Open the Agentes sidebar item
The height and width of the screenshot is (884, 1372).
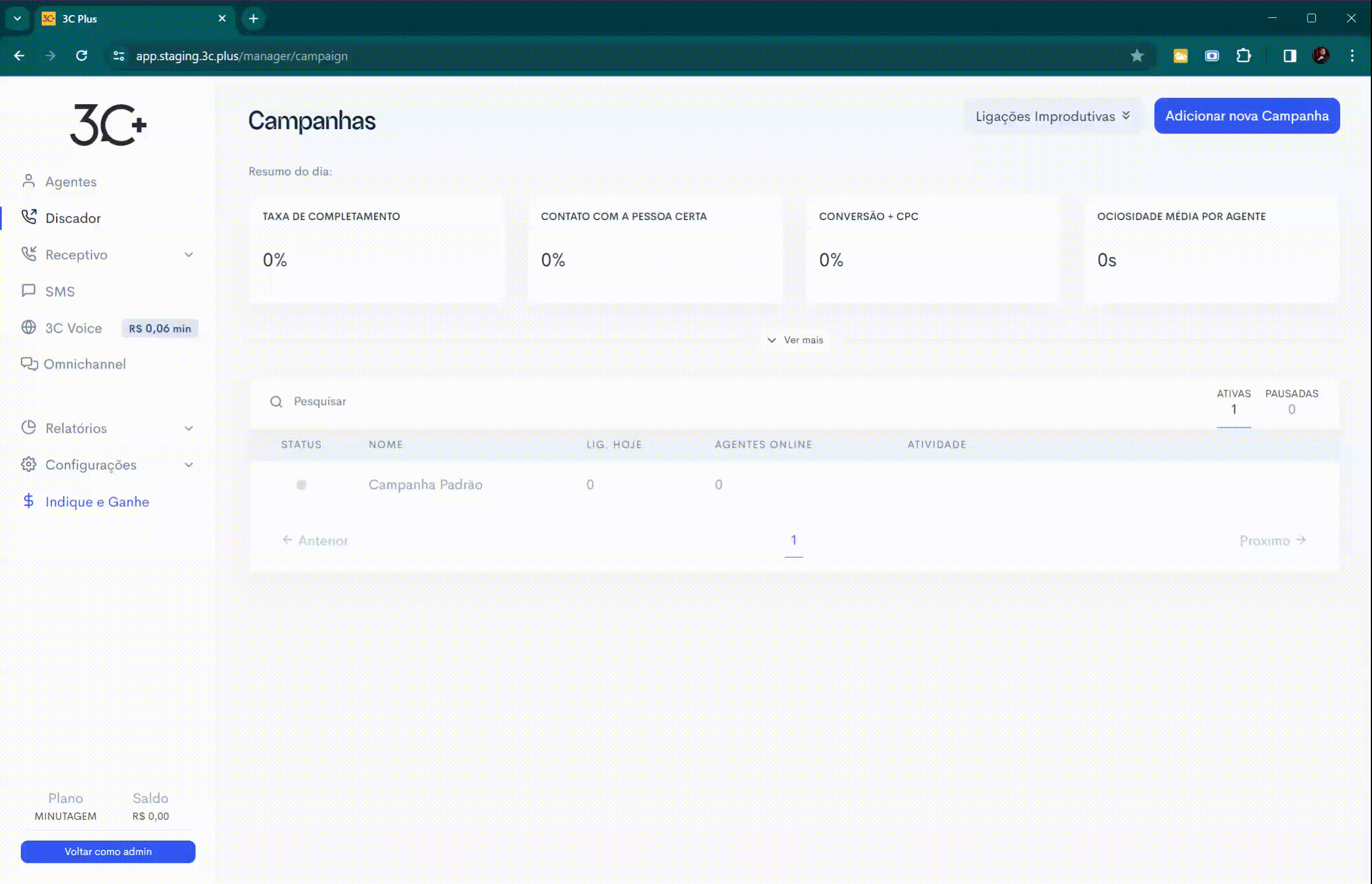tap(71, 181)
